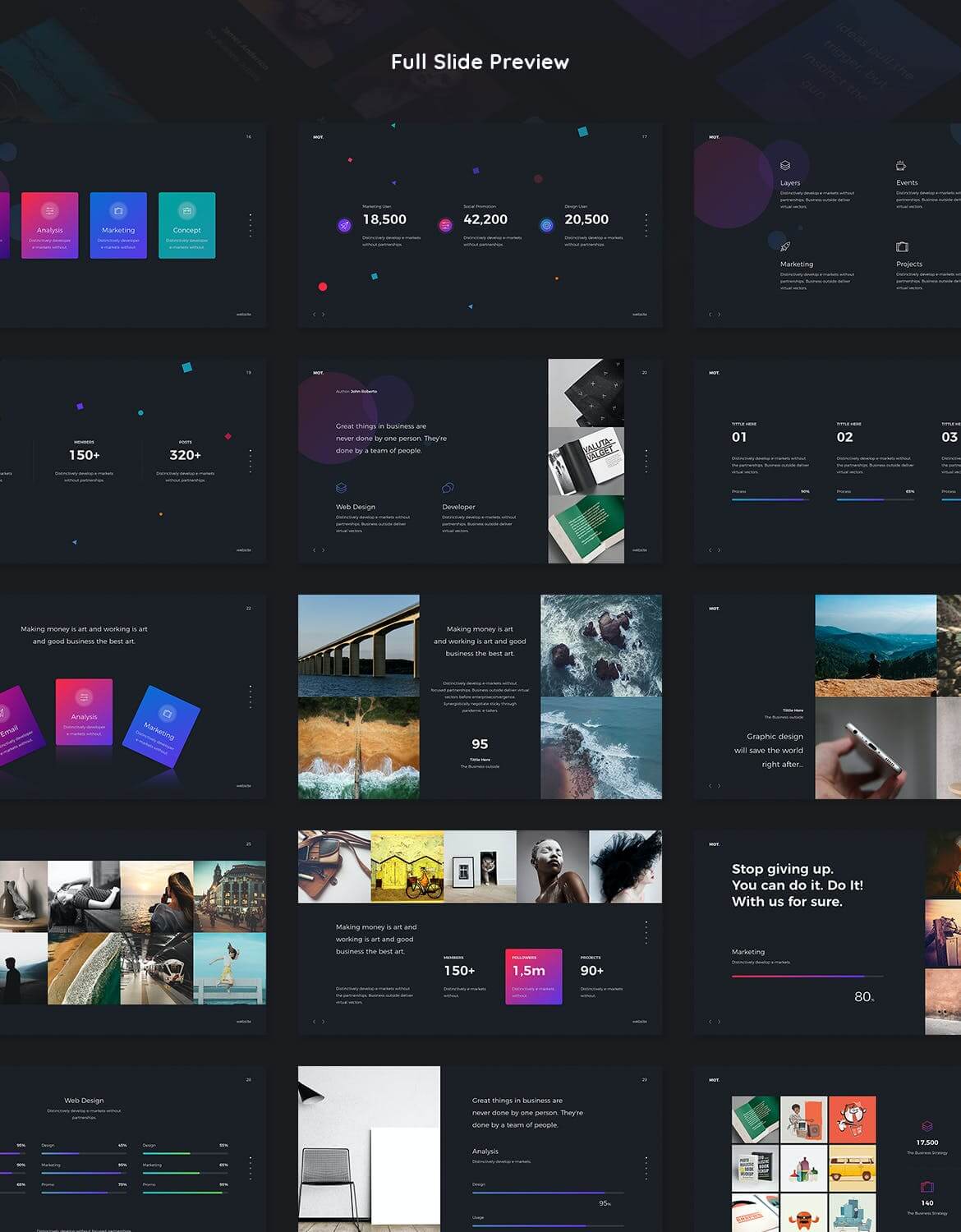961x1232 pixels.
Task: Click the Layers stack icon above Layers heading
Action: click(785, 165)
